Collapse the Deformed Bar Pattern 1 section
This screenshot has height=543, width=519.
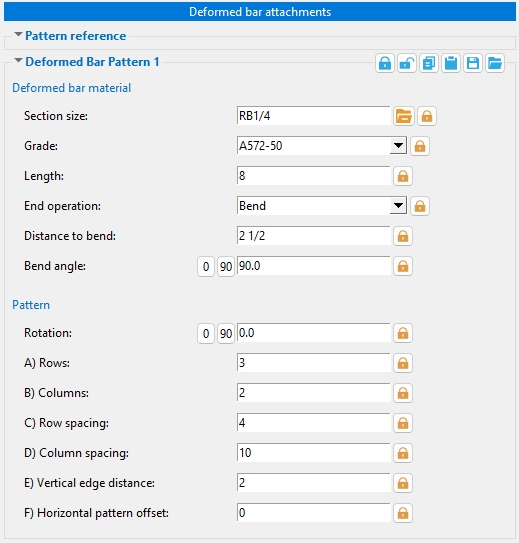point(18,61)
